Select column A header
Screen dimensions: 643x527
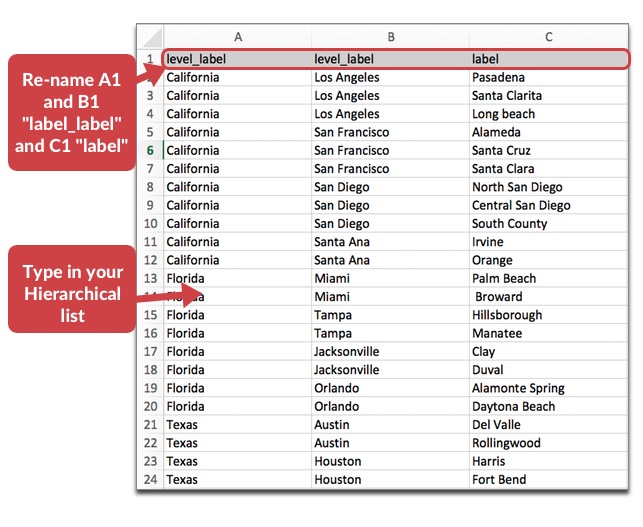(238, 37)
